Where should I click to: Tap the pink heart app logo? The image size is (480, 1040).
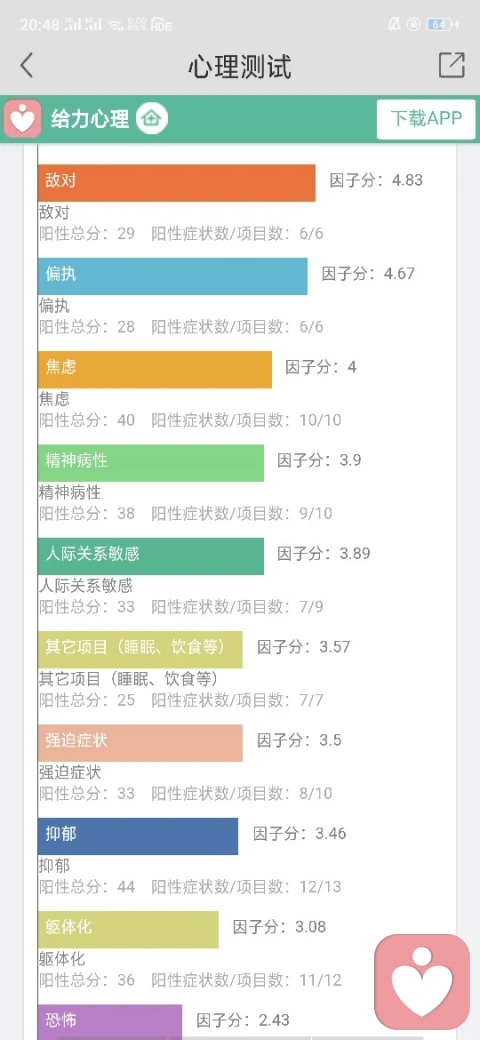[x=23, y=119]
